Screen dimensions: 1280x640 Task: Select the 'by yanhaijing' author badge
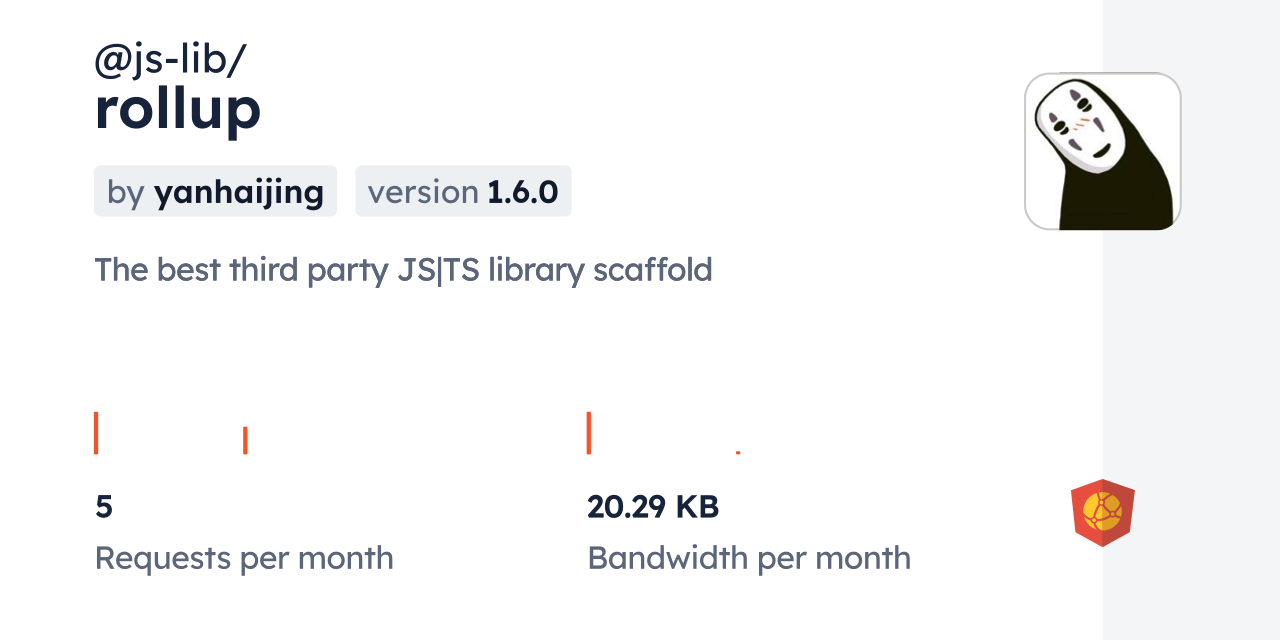point(215,191)
